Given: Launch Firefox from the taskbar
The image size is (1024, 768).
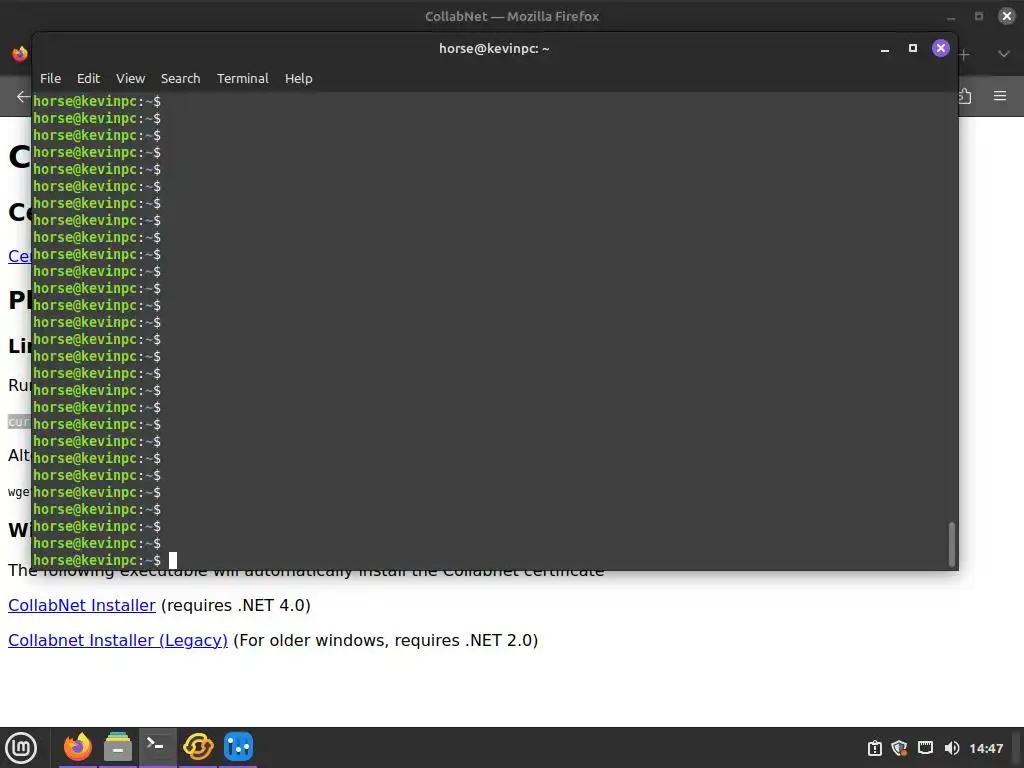Looking at the screenshot, I should [78, 746].
